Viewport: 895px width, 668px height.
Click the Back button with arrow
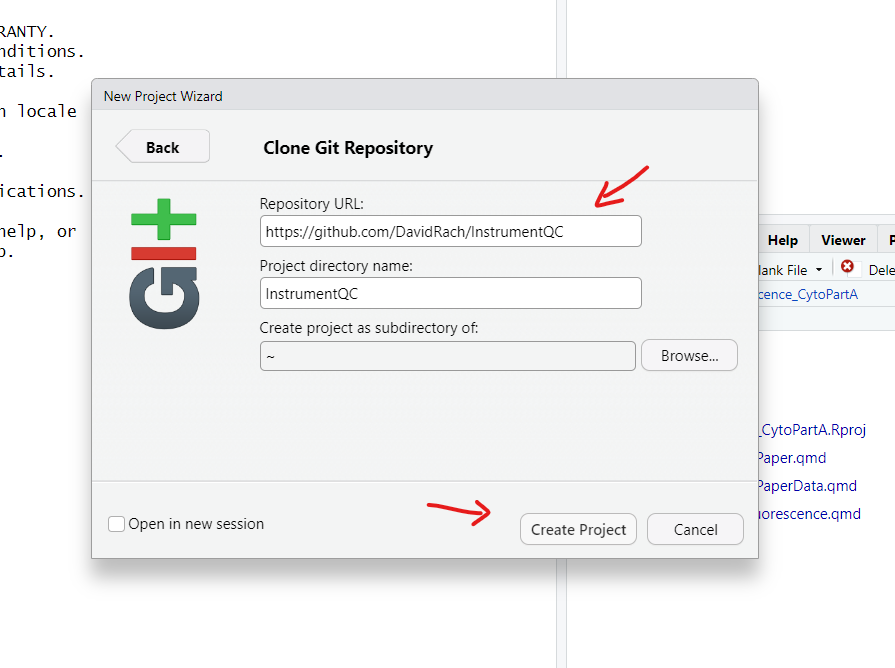click(x=163, y=147)
